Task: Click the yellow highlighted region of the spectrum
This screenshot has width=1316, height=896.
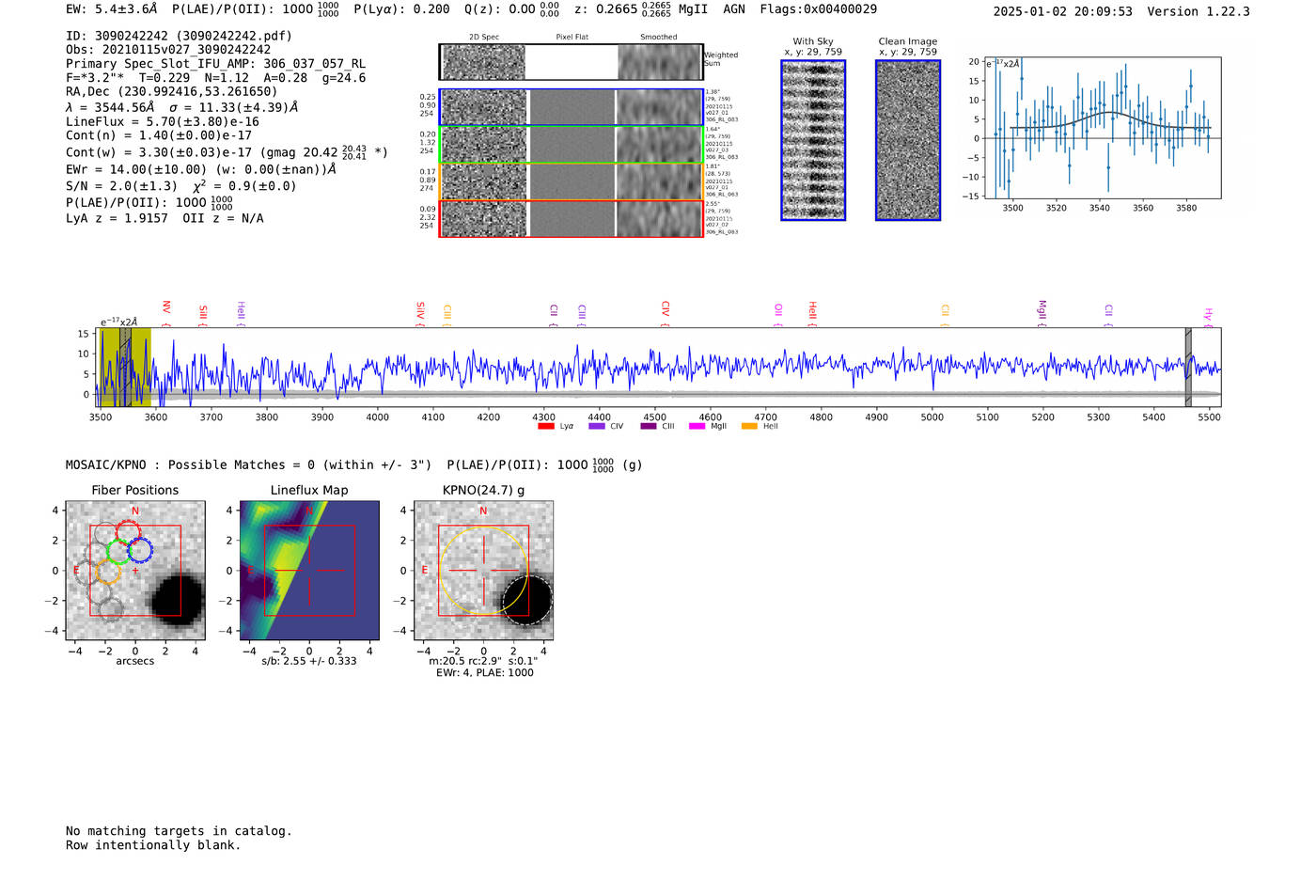Action: click(126, 367)
